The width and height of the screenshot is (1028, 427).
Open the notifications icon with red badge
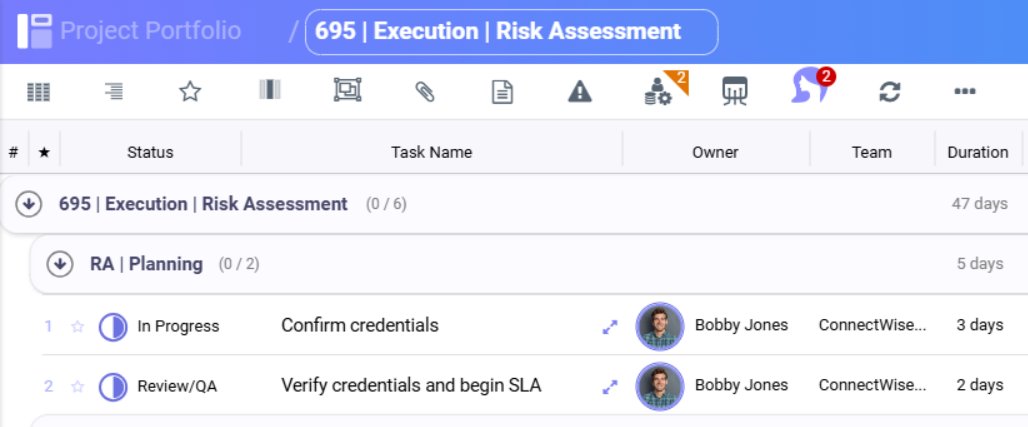coord(810,89)
